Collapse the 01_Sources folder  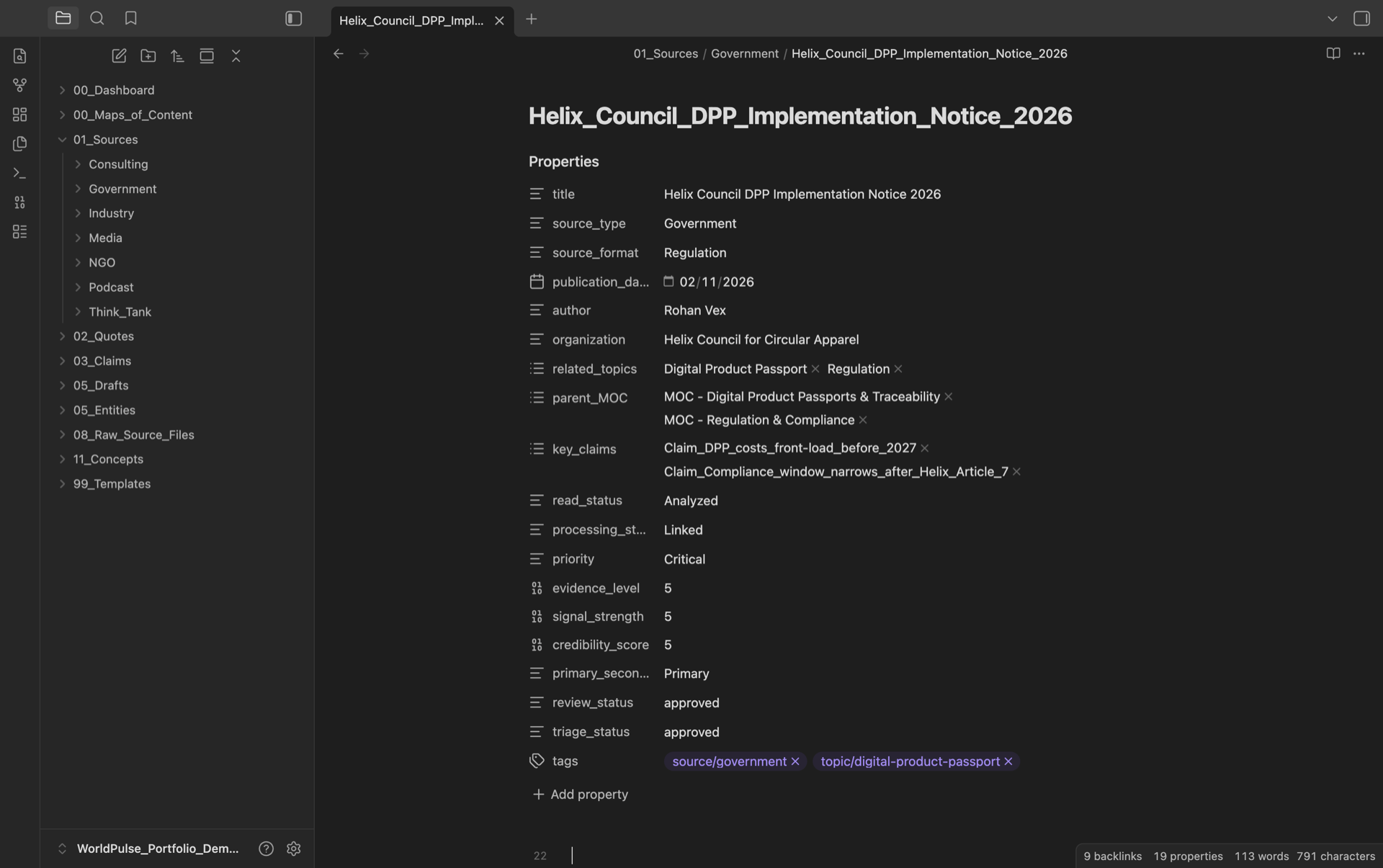tap(62, 139)
